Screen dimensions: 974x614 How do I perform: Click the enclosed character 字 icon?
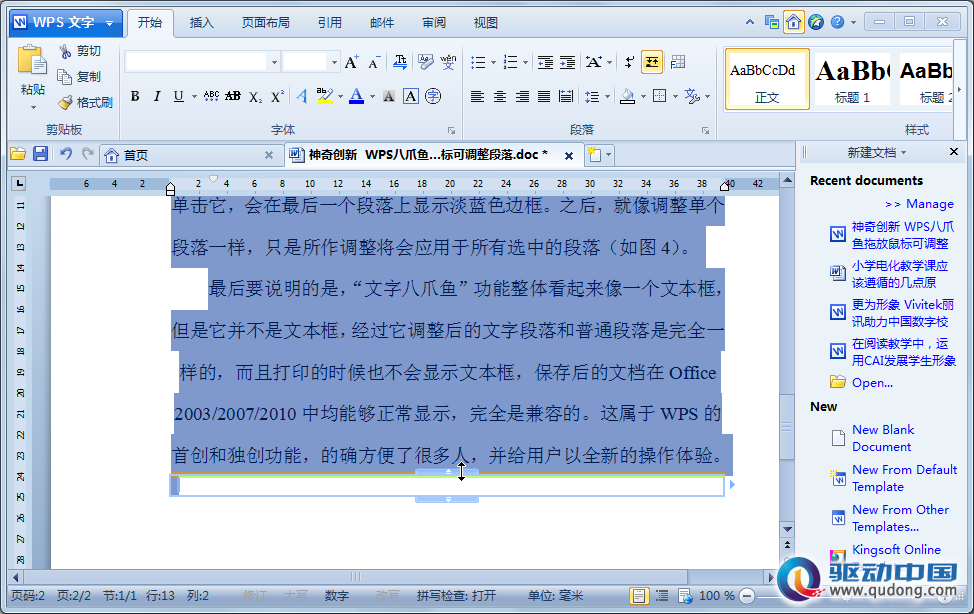point(433,96)
